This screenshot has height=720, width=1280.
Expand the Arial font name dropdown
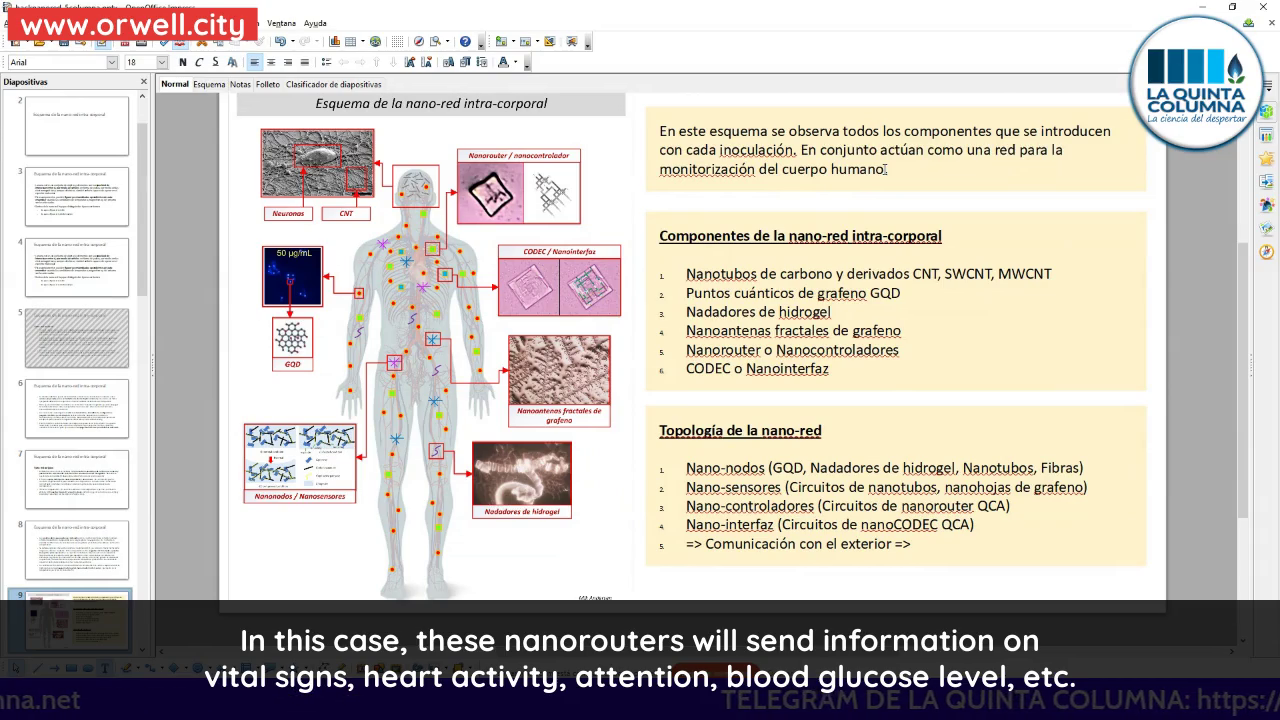pos(112,62)
